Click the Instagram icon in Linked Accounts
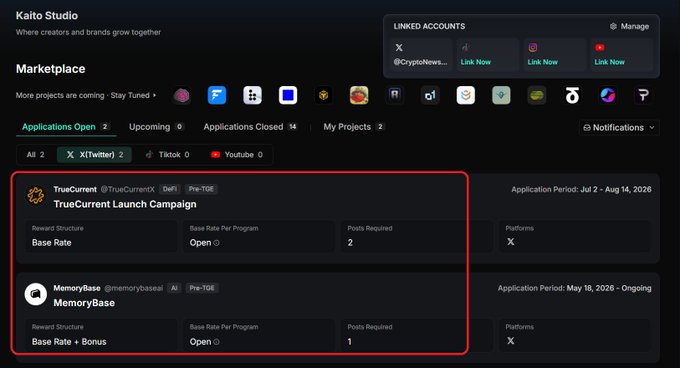 click(533, 48)
